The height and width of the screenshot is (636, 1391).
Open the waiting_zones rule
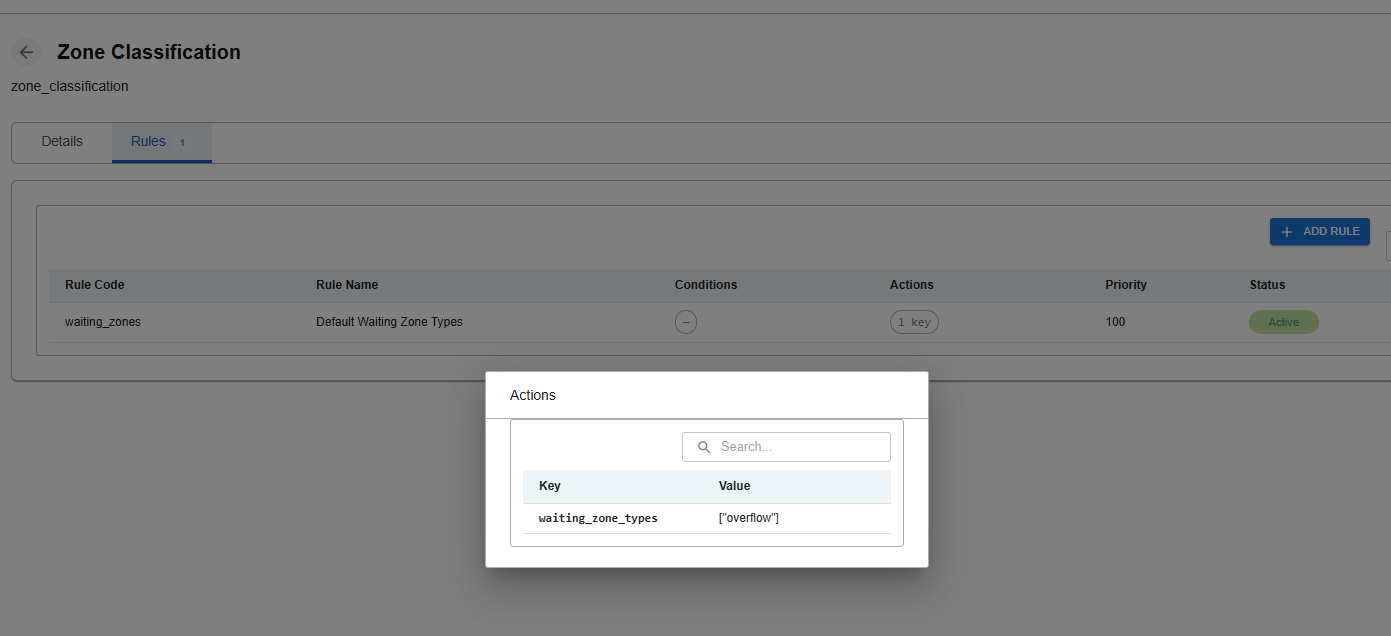point(101,321)
